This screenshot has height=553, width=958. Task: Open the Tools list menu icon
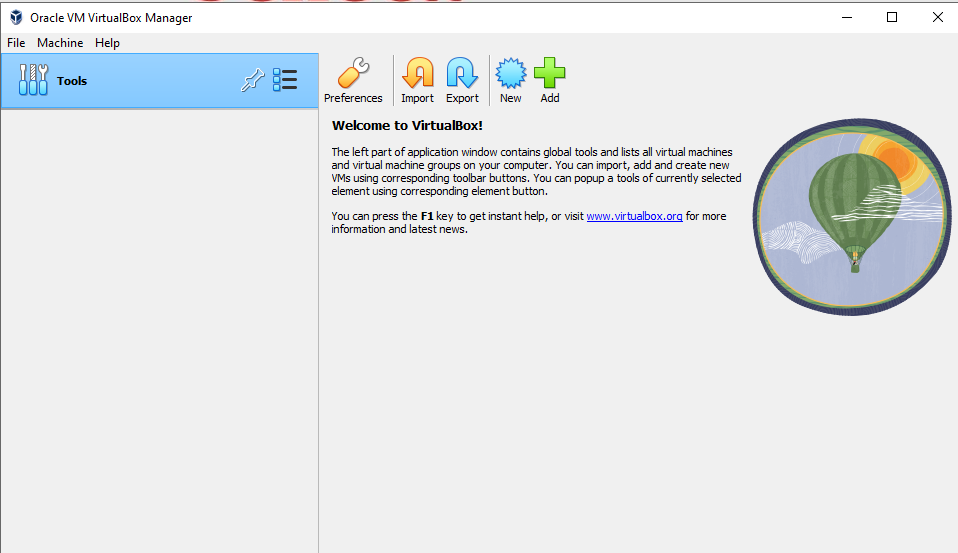pos(285,81)
